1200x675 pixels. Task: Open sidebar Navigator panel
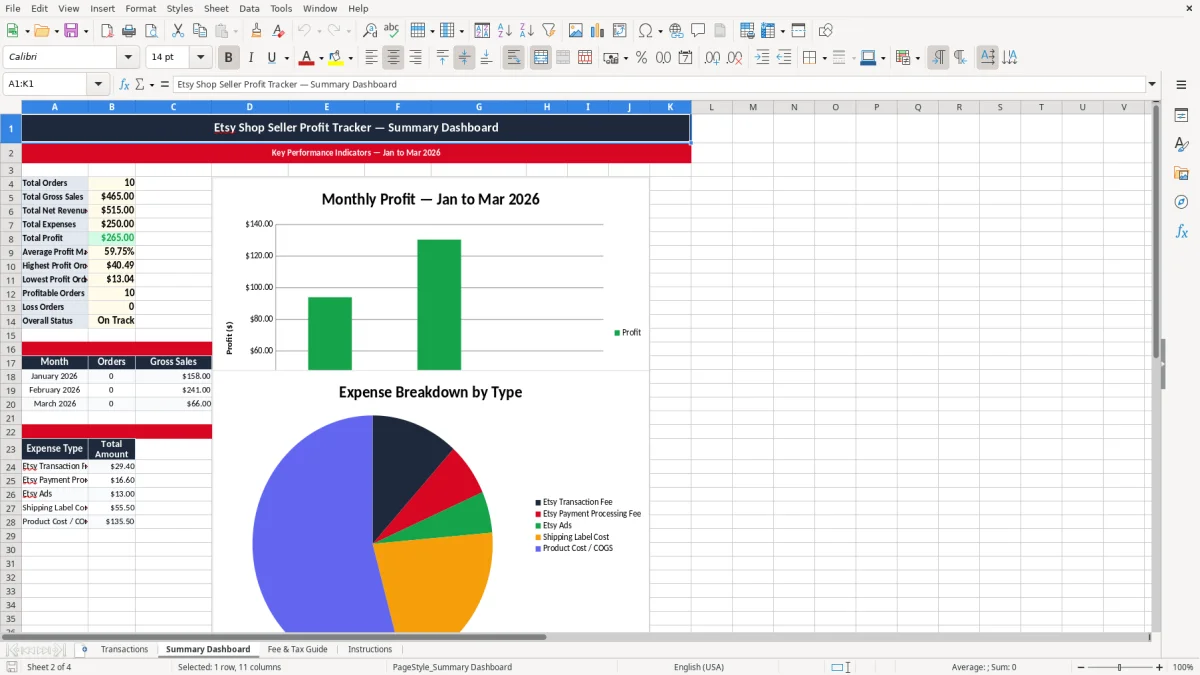point(1181,202)
